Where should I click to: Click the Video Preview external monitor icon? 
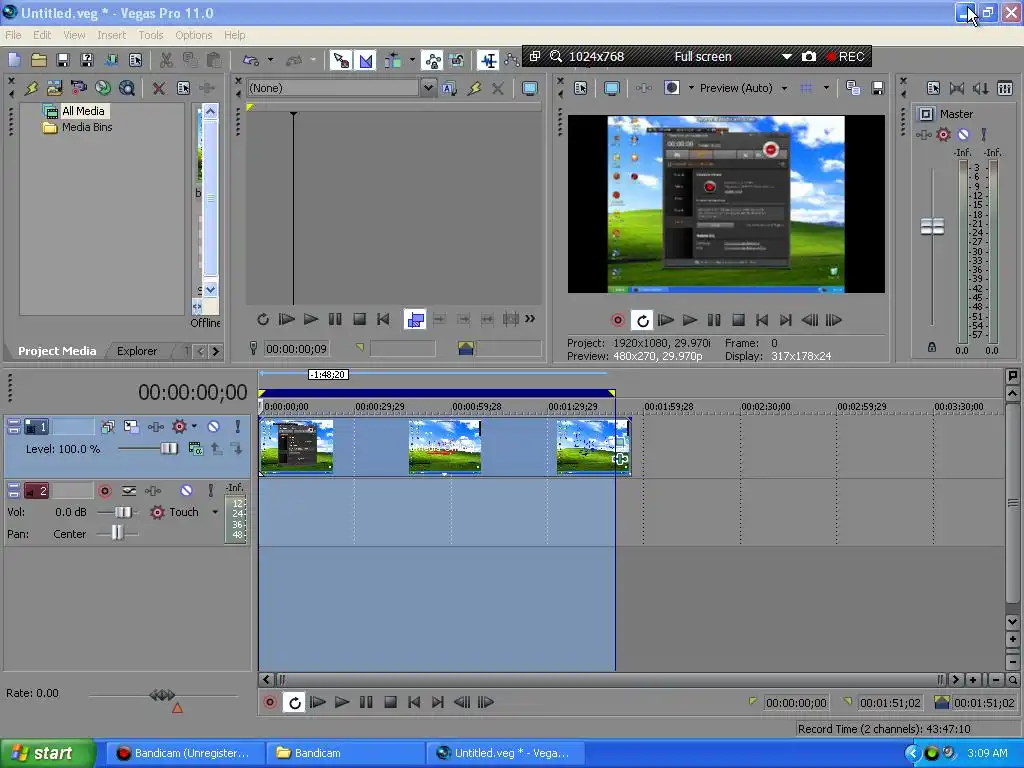pyautogui.click(x=611, y=88)
